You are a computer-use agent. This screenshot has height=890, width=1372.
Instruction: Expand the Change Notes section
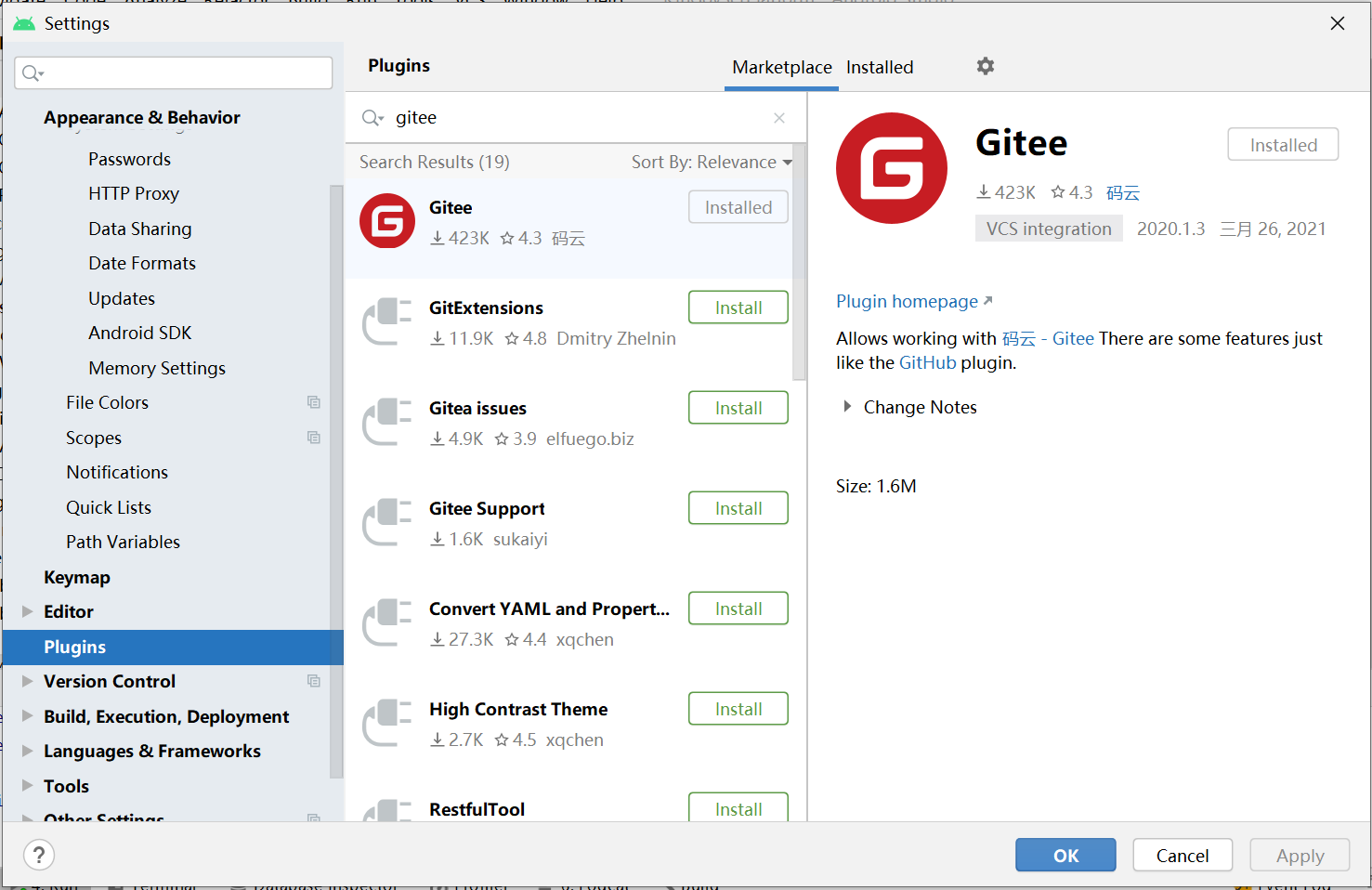[846, 407]
